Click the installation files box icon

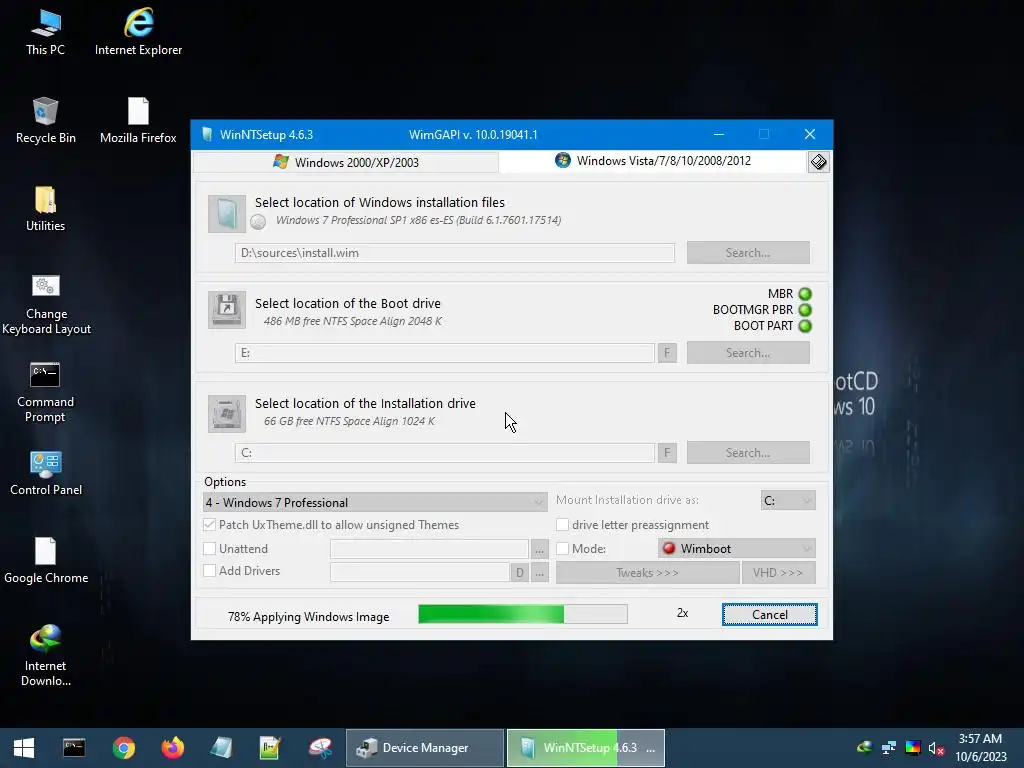227,214
